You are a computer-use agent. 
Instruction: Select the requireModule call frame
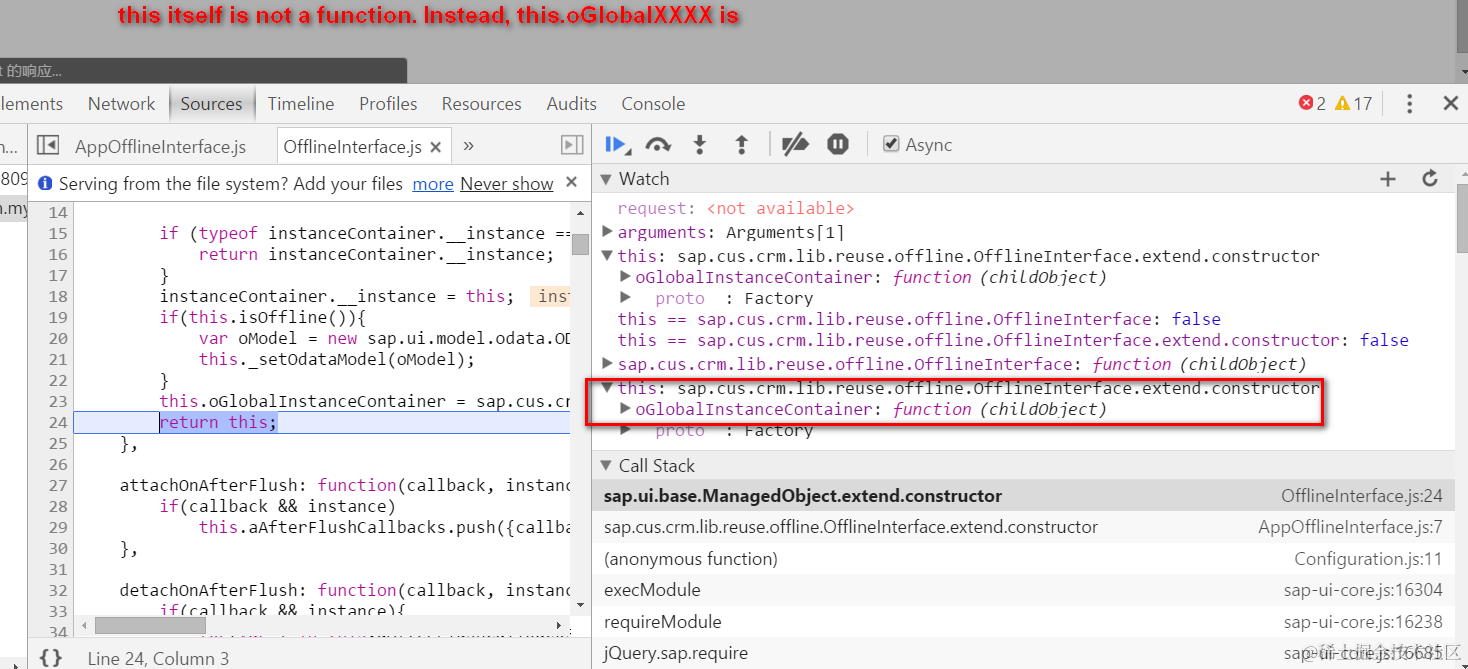1023,622
